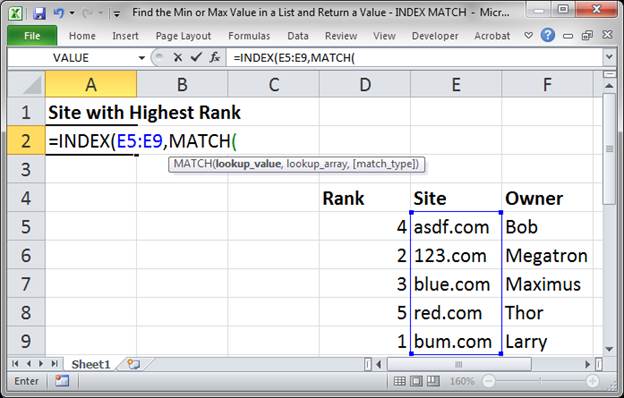Click MATCH function name in tooltip
This screenshot has height=398, width=624.
click(193, 164)
